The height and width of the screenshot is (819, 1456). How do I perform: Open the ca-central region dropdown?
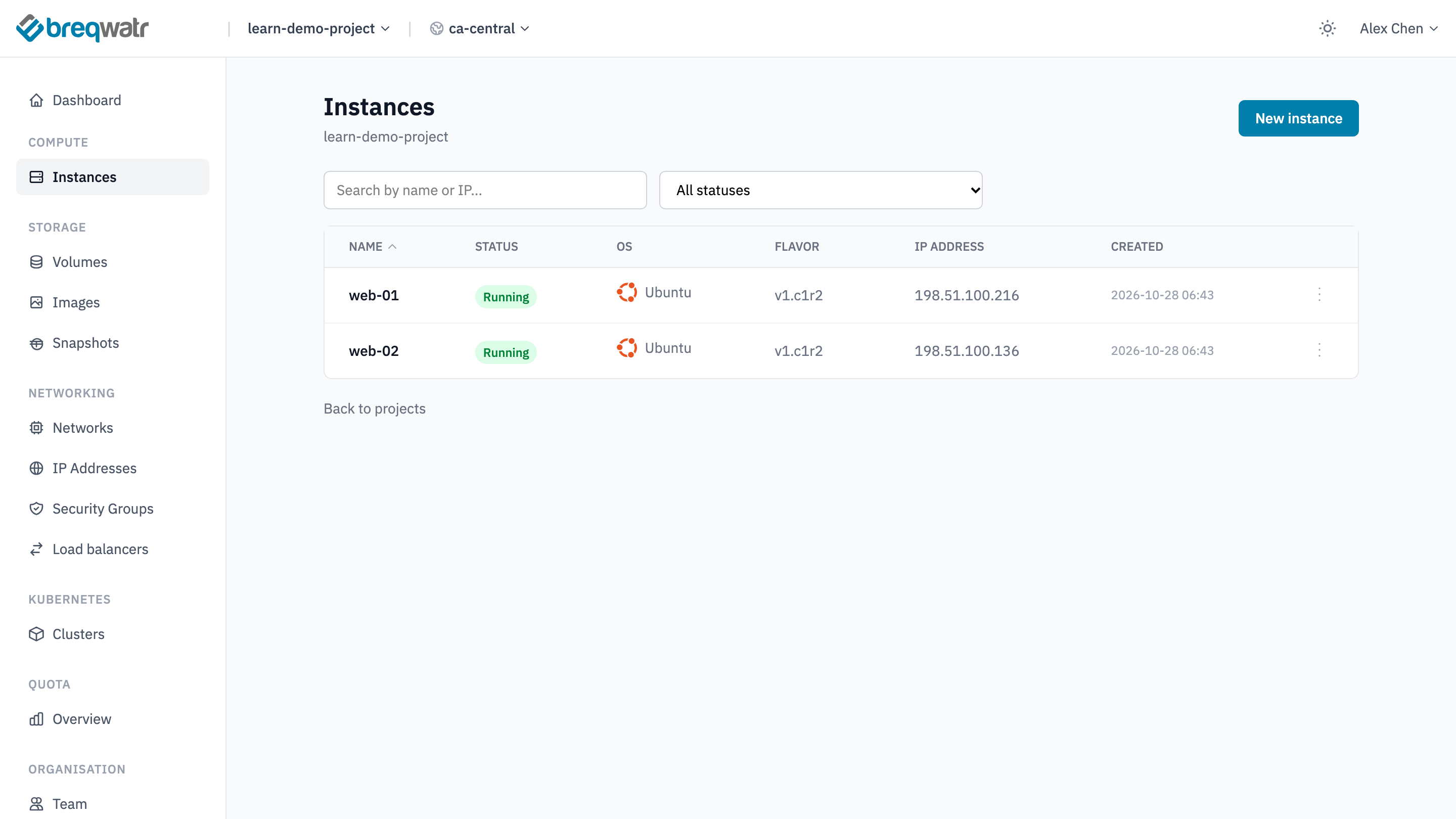pyautogui.click(x=480, y=28)
